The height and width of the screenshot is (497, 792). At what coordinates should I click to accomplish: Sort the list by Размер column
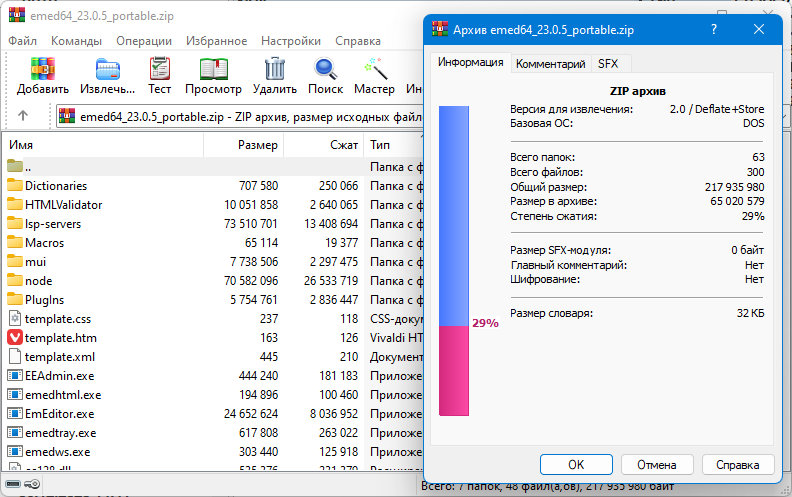(243, 145)
